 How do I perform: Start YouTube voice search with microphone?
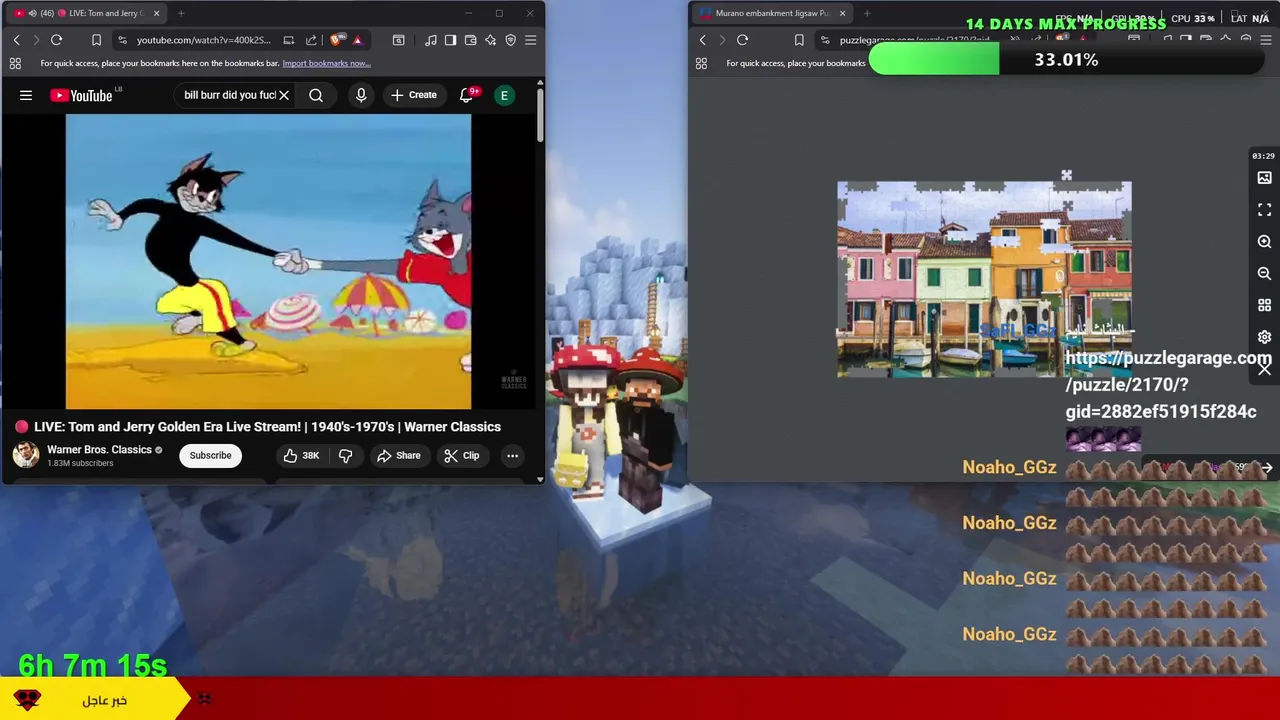pyautogui.click(x=361, y=95)
